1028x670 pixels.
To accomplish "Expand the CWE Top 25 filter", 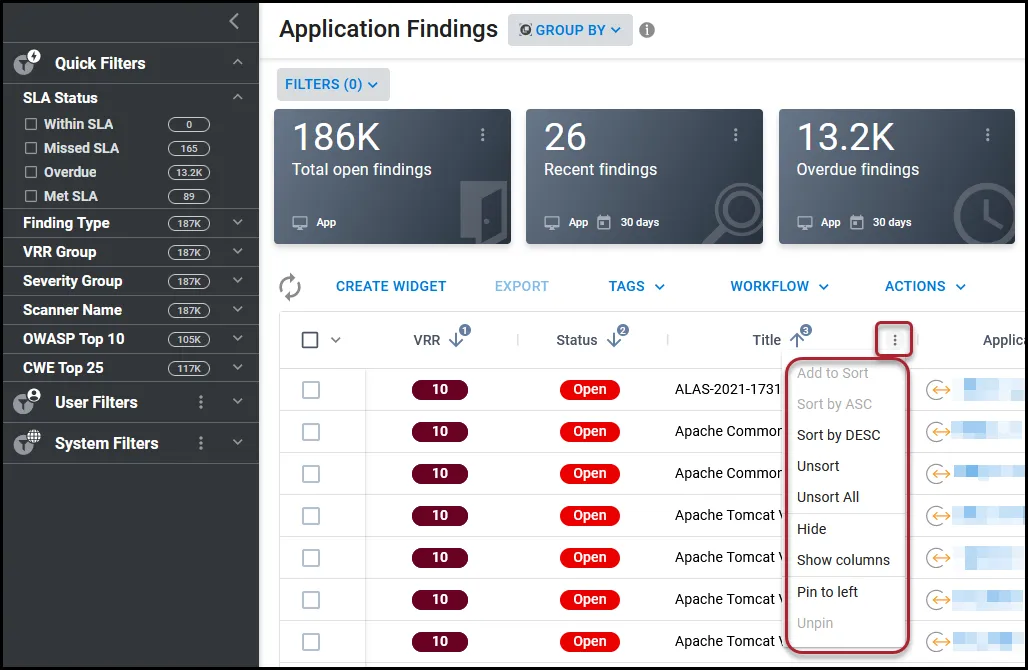I will click(x=238, y=367).
